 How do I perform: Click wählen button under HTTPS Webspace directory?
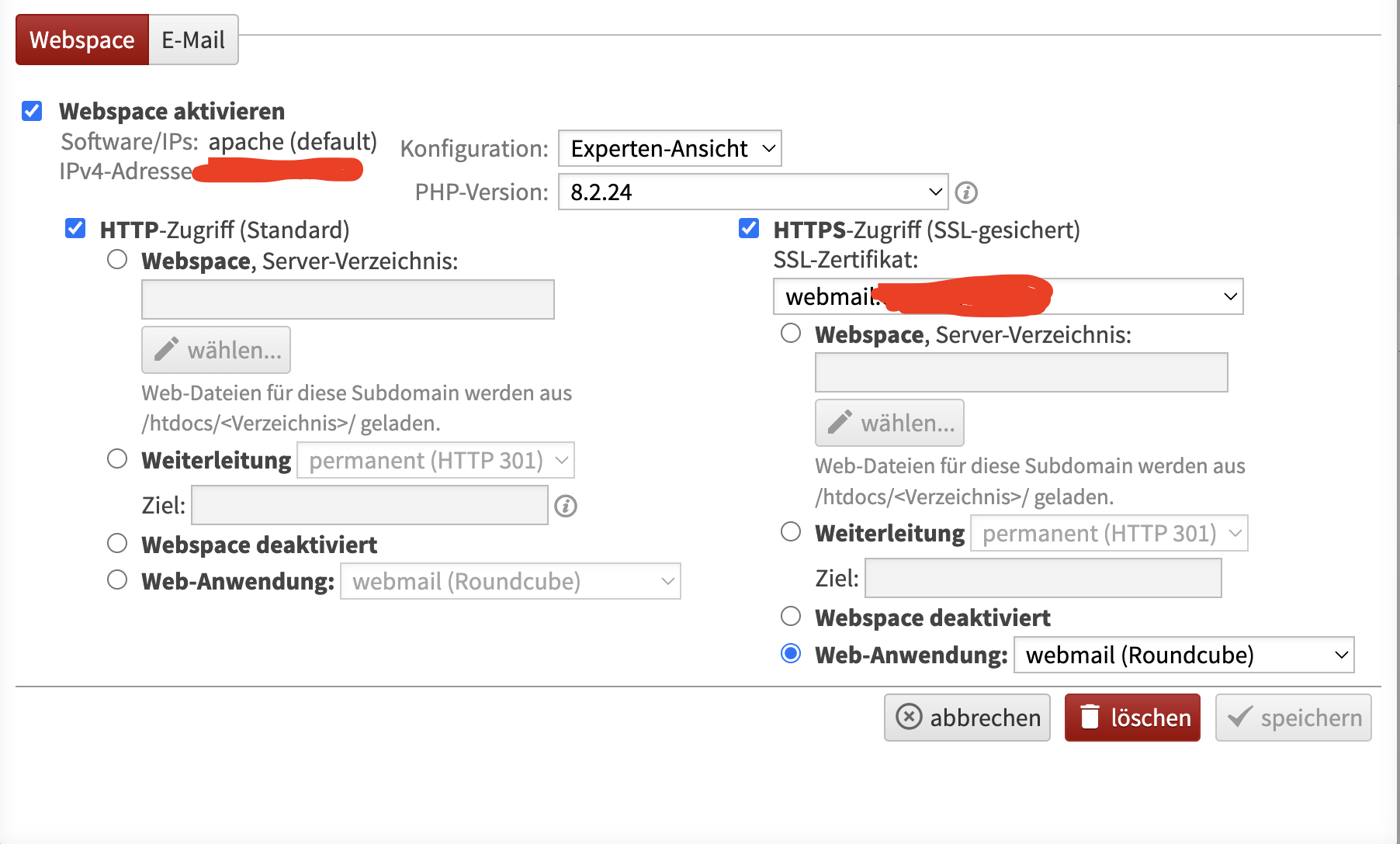889,423
